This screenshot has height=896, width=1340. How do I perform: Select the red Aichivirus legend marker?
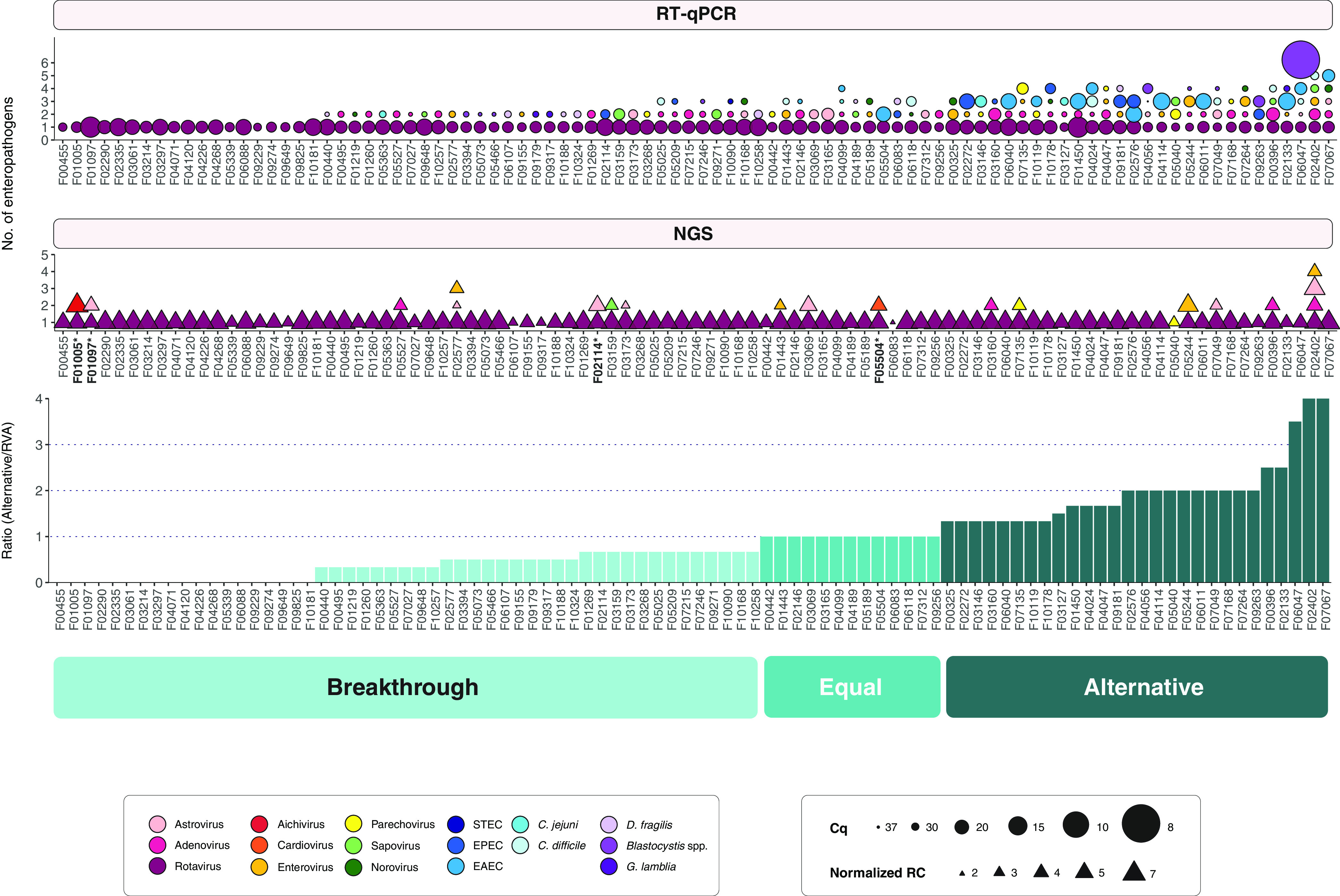tap(259, 824)
